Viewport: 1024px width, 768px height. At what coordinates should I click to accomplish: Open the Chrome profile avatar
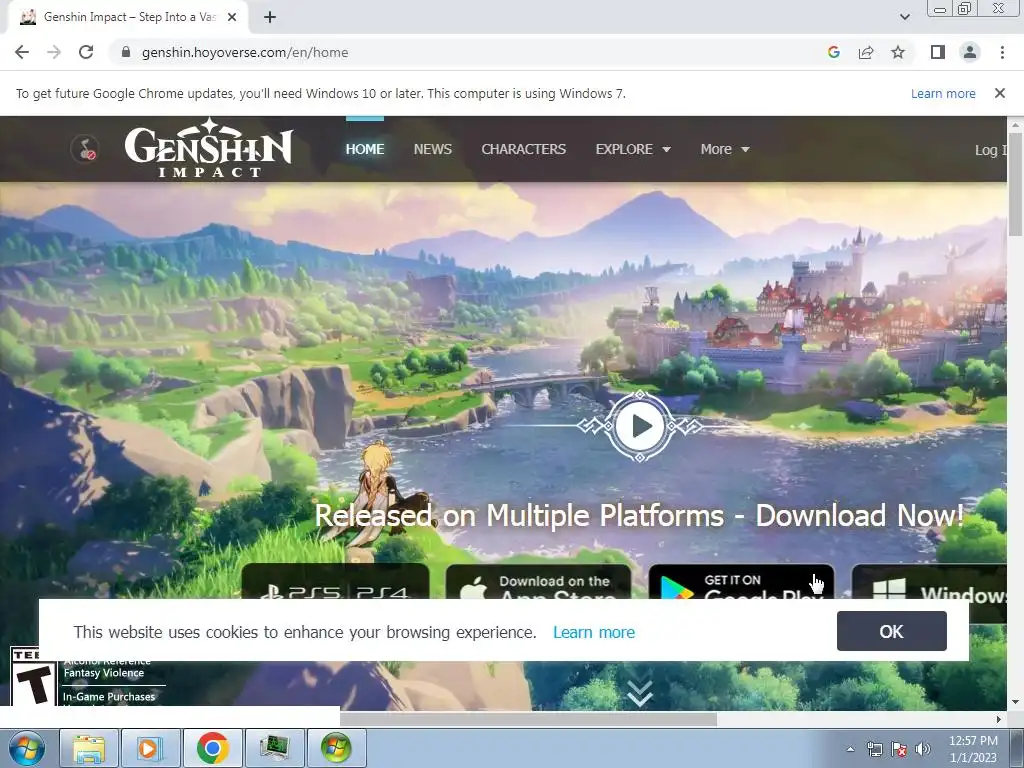coord(970,52)
